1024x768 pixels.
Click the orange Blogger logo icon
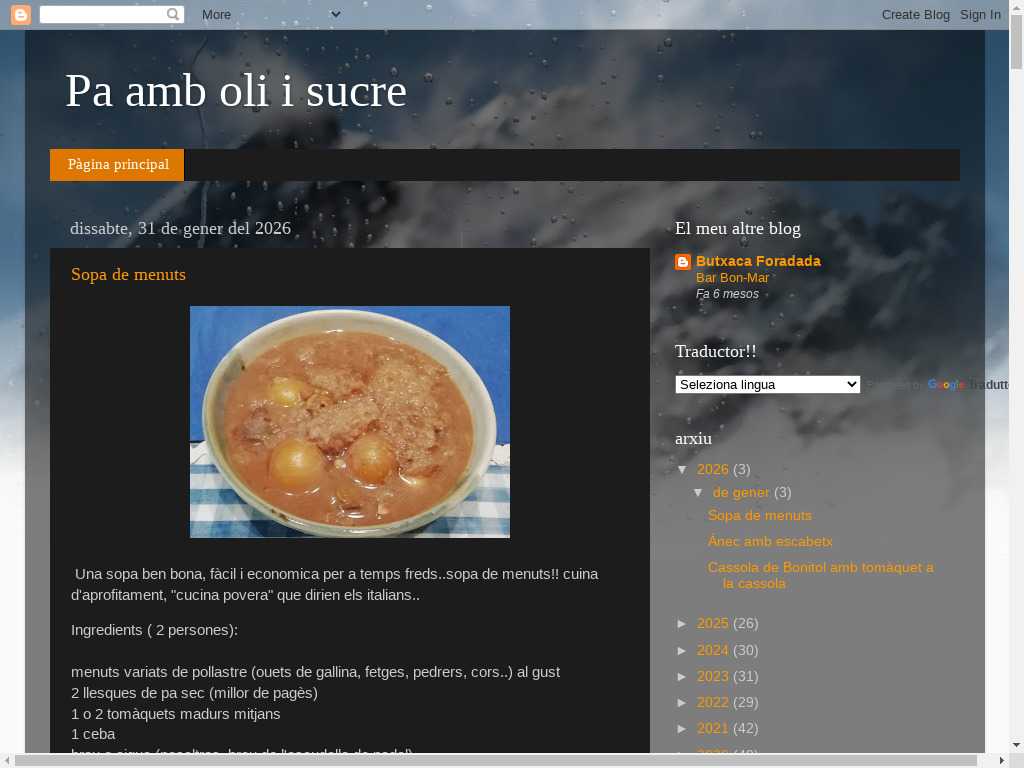[21, 14]
